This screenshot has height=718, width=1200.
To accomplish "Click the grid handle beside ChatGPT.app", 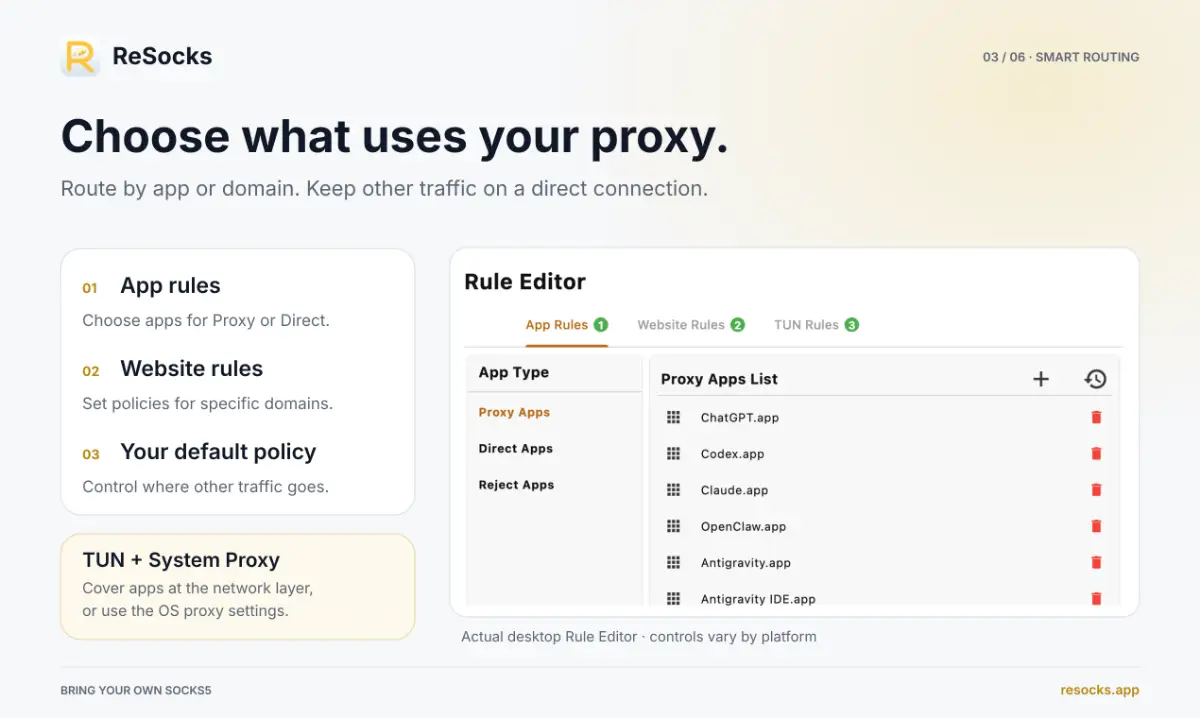I will pyautogui.click(x=674, y=417).
